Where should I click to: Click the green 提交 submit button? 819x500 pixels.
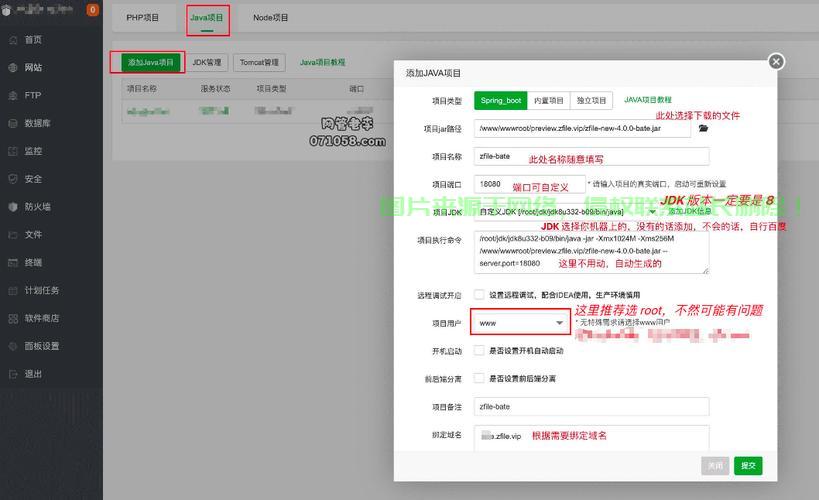point(747,465)
